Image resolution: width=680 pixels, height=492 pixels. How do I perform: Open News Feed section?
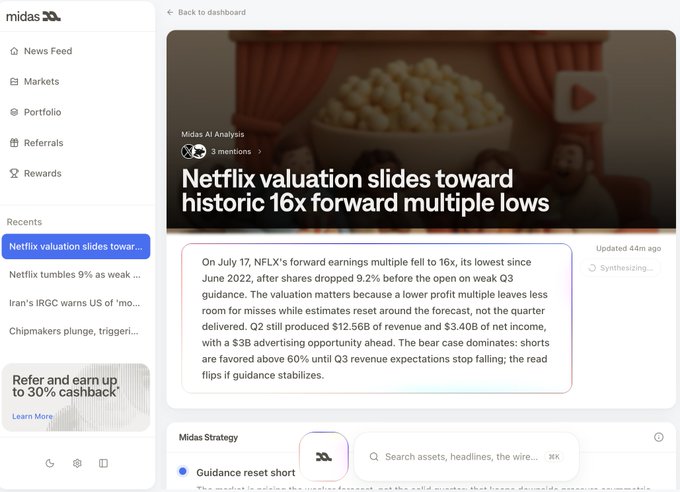click(x=48, y=51)
